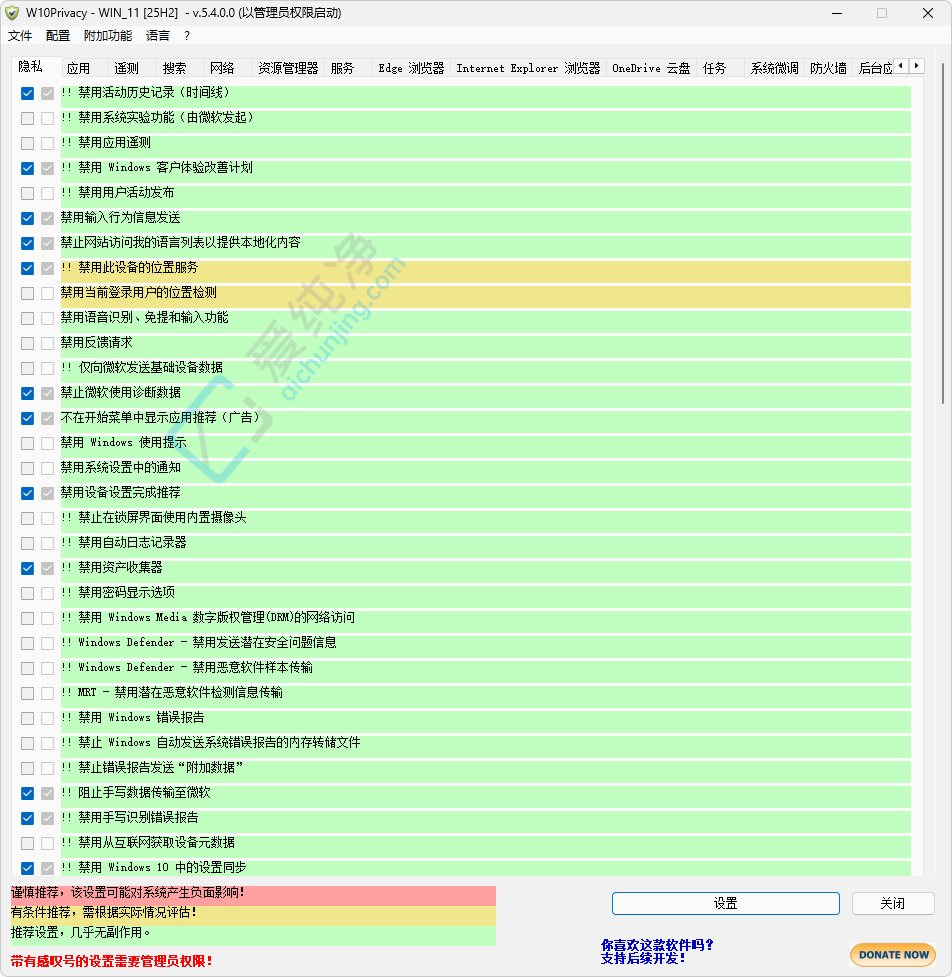The image size is (952, 977).
Task: Enable 禁用应用遥测 checkbox
Action: click(x=27, y=143)
